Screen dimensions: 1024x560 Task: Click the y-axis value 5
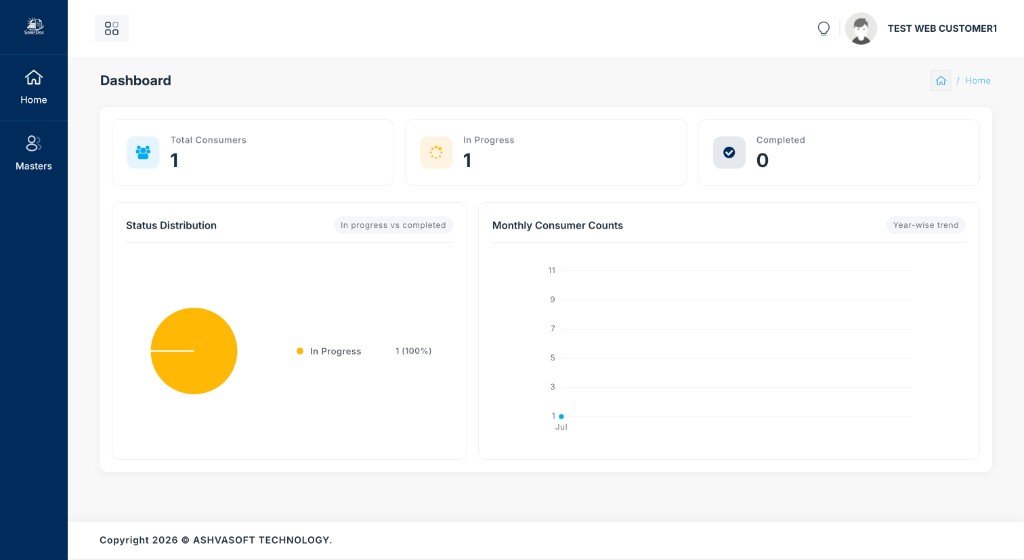pyautogui.click(x=552, y=358)
